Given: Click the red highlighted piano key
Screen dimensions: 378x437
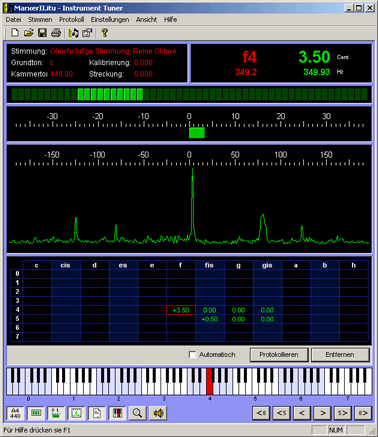Looking at the screenshot, I should (209, 382).
